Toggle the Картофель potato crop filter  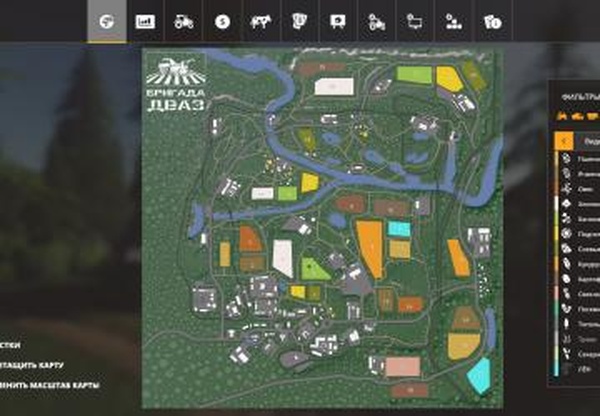[579, 279]
